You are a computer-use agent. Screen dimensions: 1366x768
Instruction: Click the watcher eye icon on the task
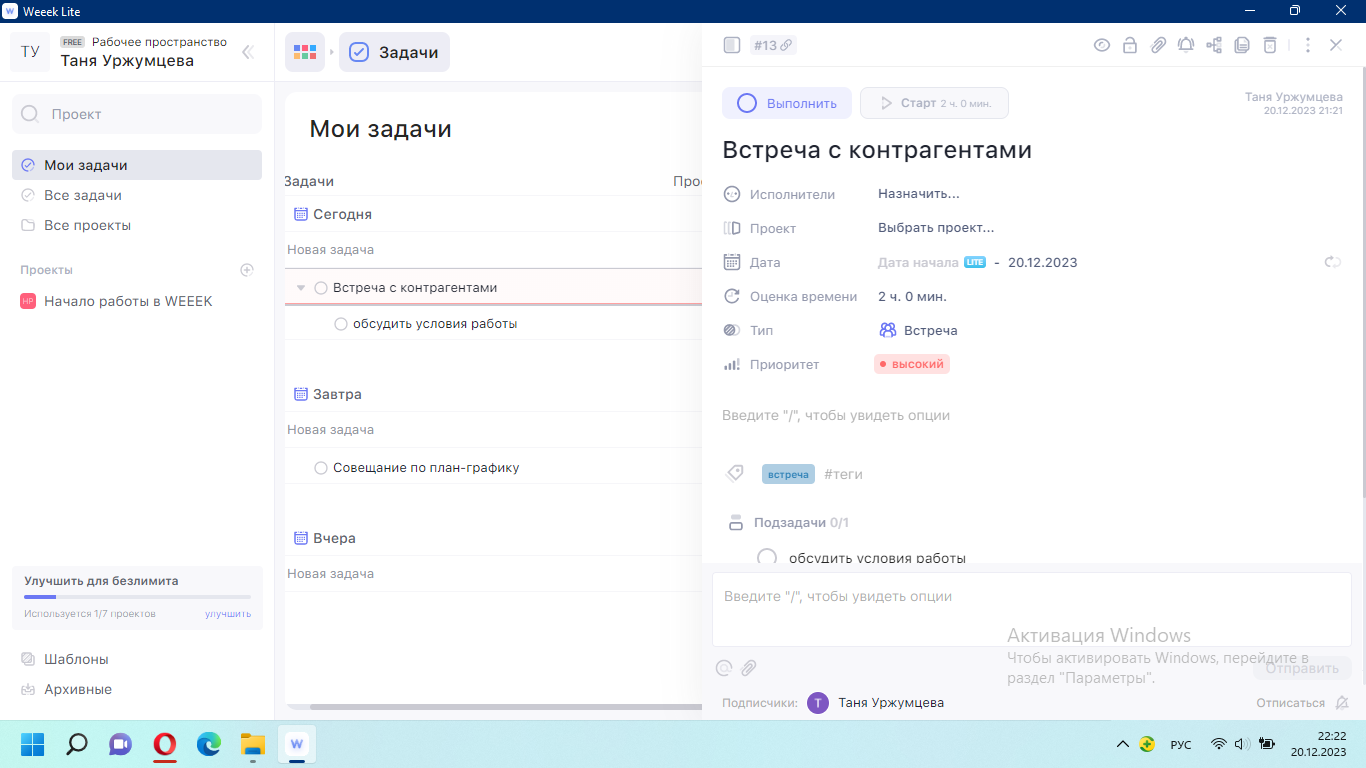tap(1102, 45)
